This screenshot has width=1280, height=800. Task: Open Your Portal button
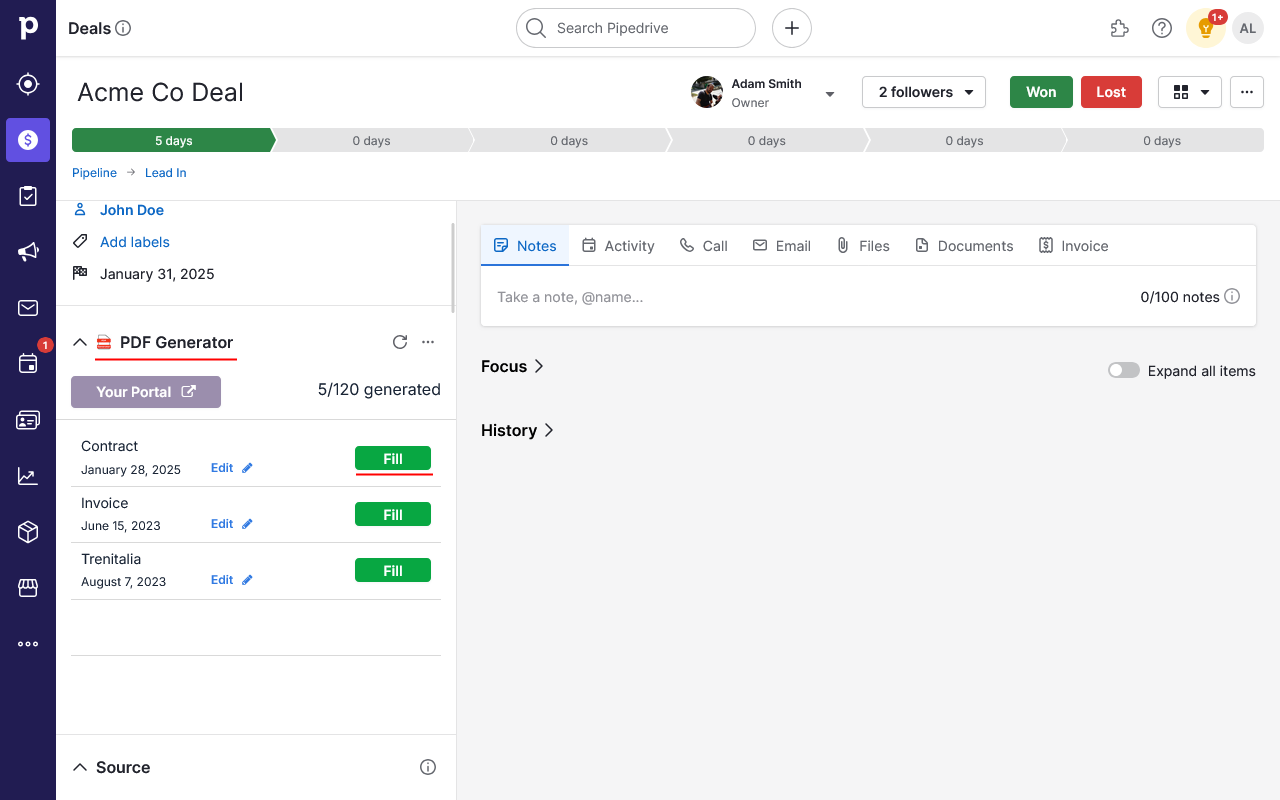tap(146, 392)
